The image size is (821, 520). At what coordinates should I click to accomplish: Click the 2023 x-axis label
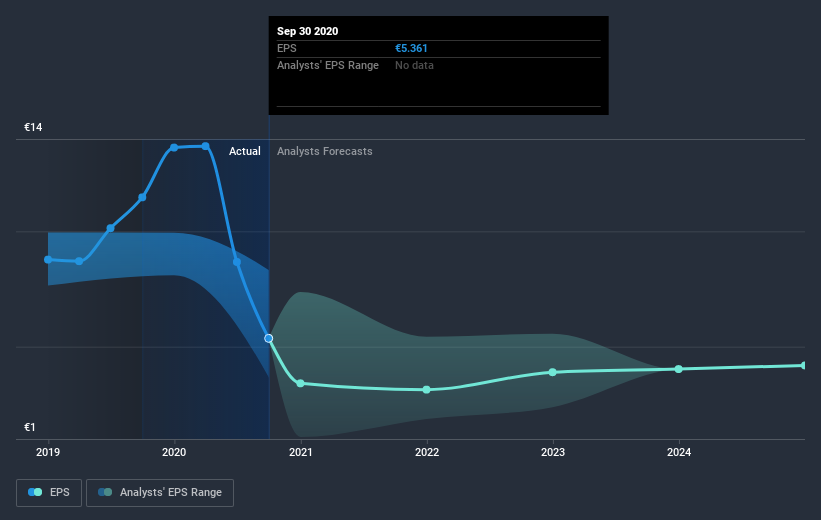coord(552,452)
